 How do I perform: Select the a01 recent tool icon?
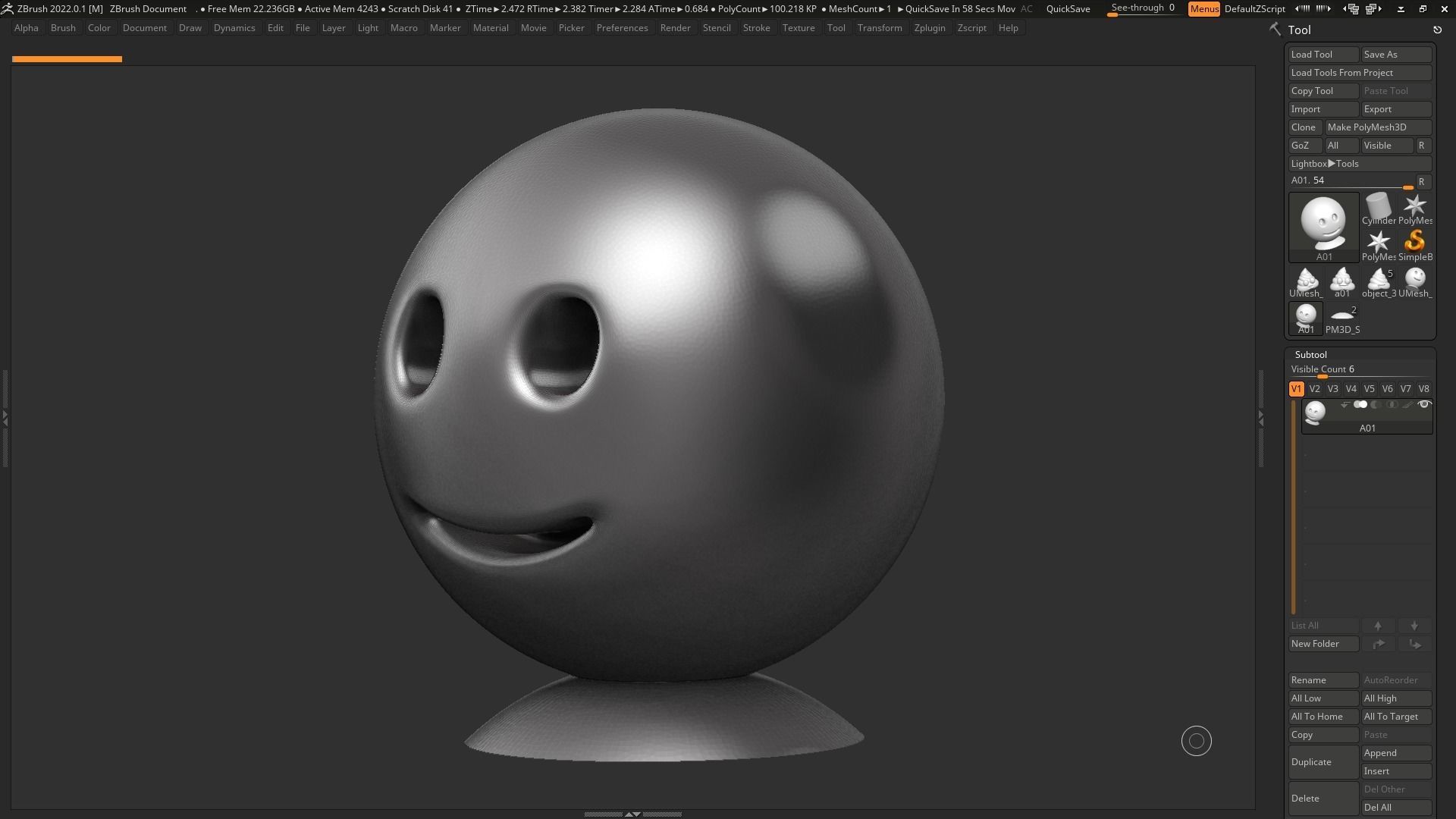click(1341, 281)
